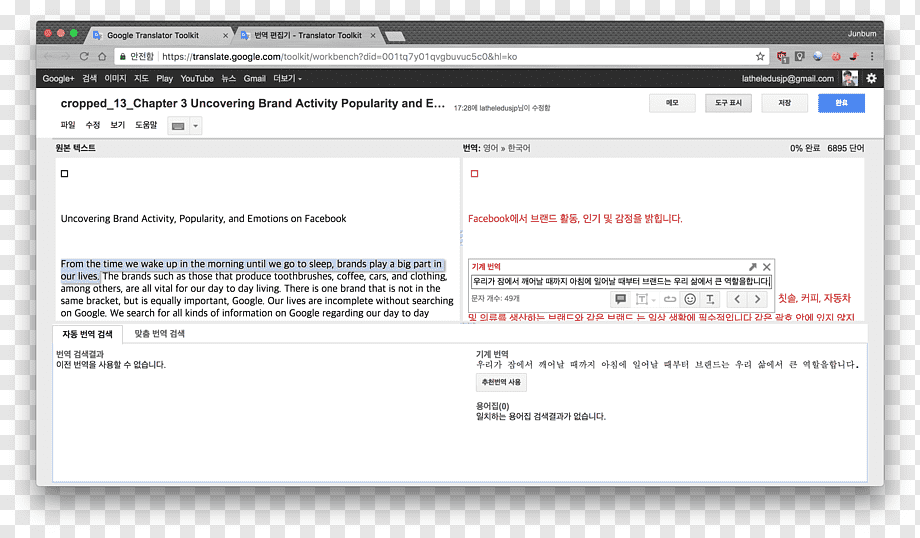Image resolution: width=920 pixels, height=538 pixels.
Task: Click the Junbum profile name in Chrome title bar
Action: pos(861,34)
